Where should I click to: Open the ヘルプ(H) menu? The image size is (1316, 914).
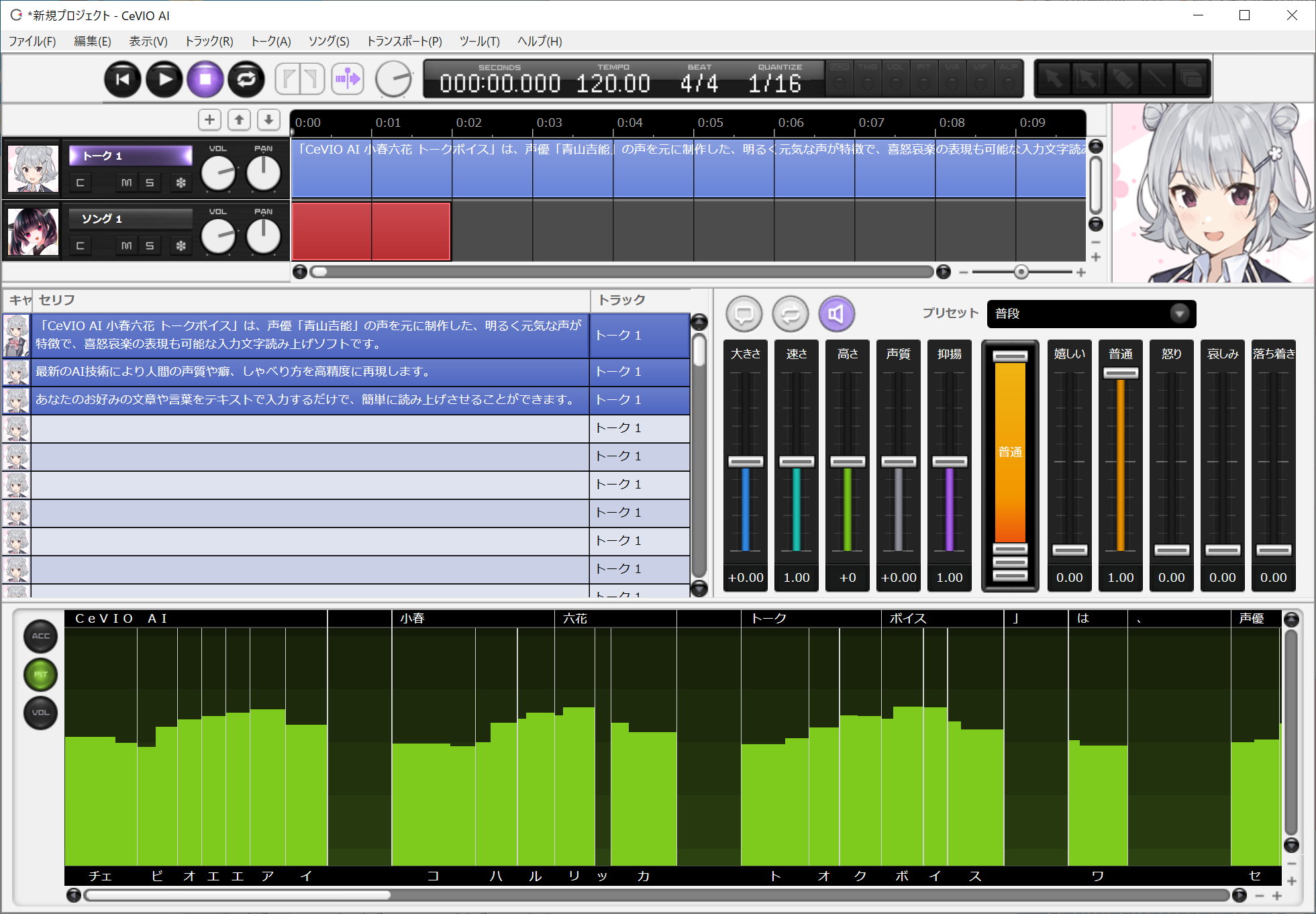(540, 42)
